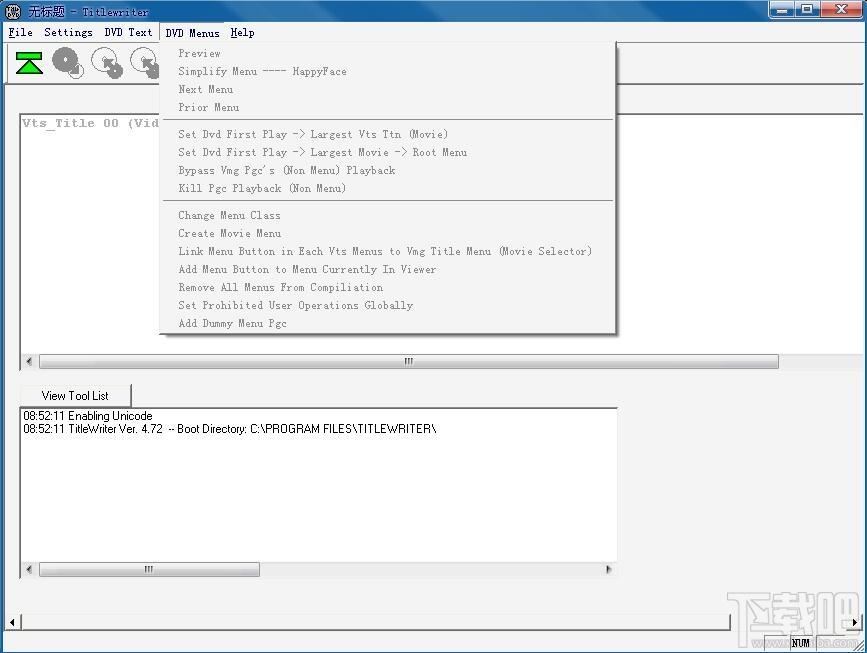Click the solid gray disc toolbar icon
Viewport: 867px width, 653px height.
click(68, 62)
